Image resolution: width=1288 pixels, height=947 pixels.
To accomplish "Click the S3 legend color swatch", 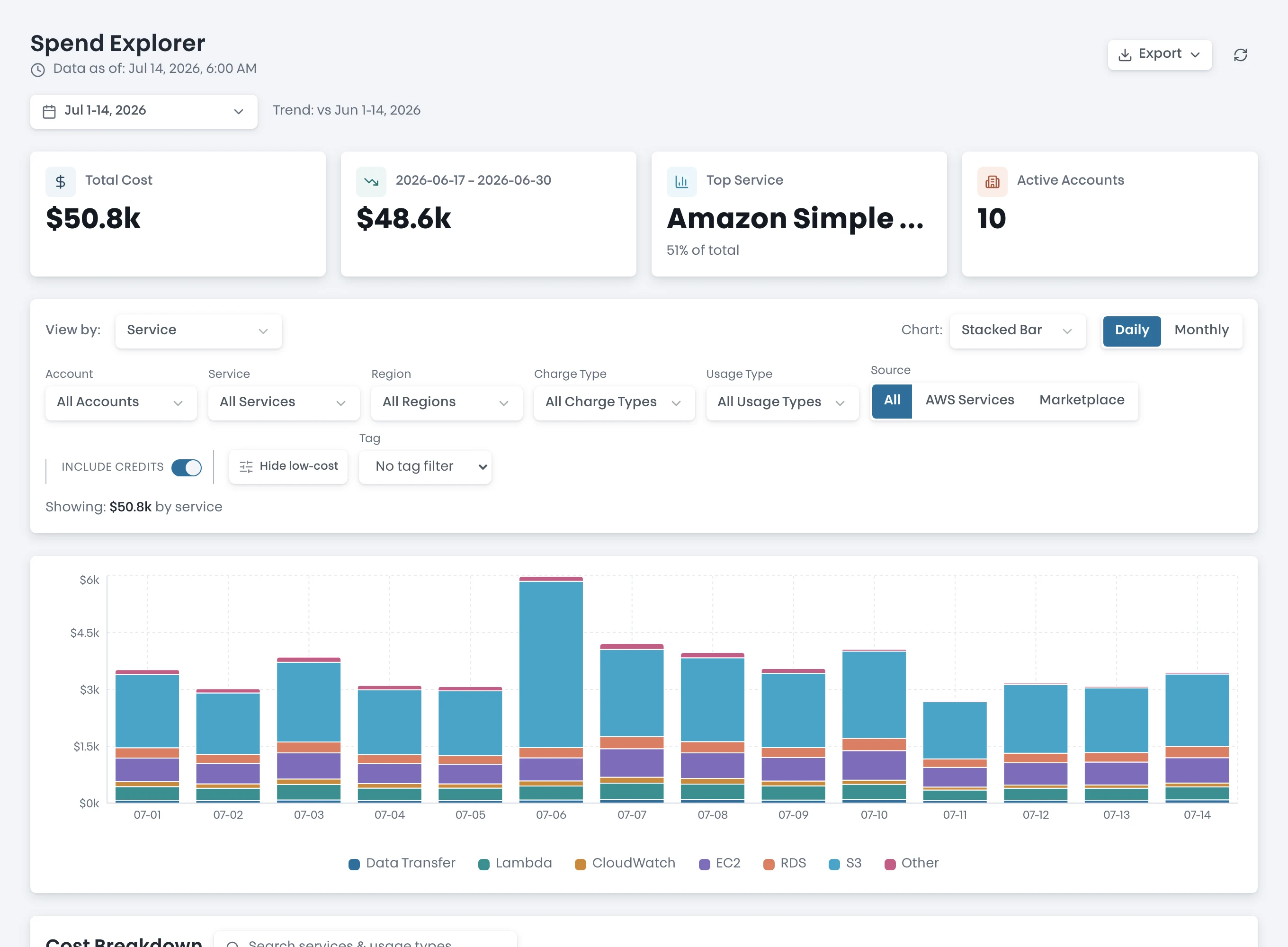I will tap(834, 864).
